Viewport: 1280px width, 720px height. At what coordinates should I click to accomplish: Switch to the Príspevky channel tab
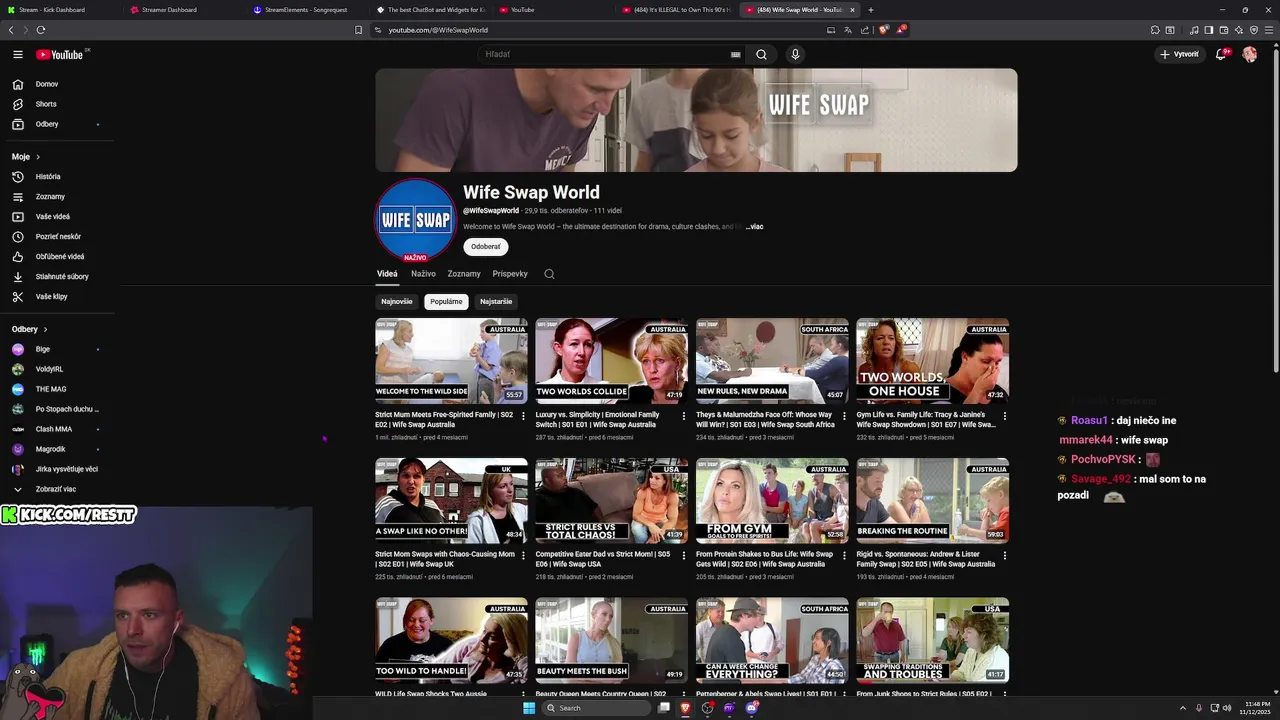[510, 274]
